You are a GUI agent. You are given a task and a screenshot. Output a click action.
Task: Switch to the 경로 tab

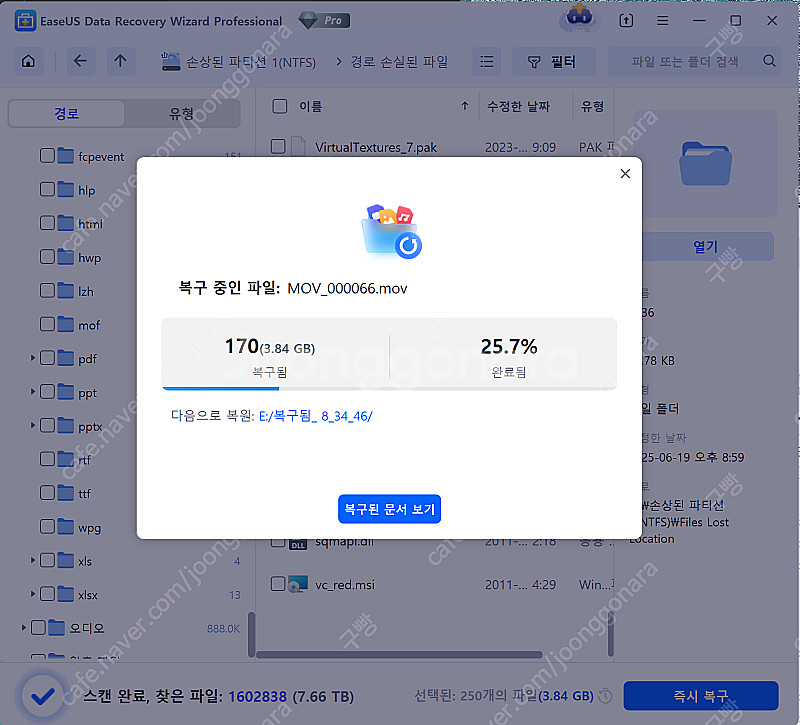pos(66,113)
